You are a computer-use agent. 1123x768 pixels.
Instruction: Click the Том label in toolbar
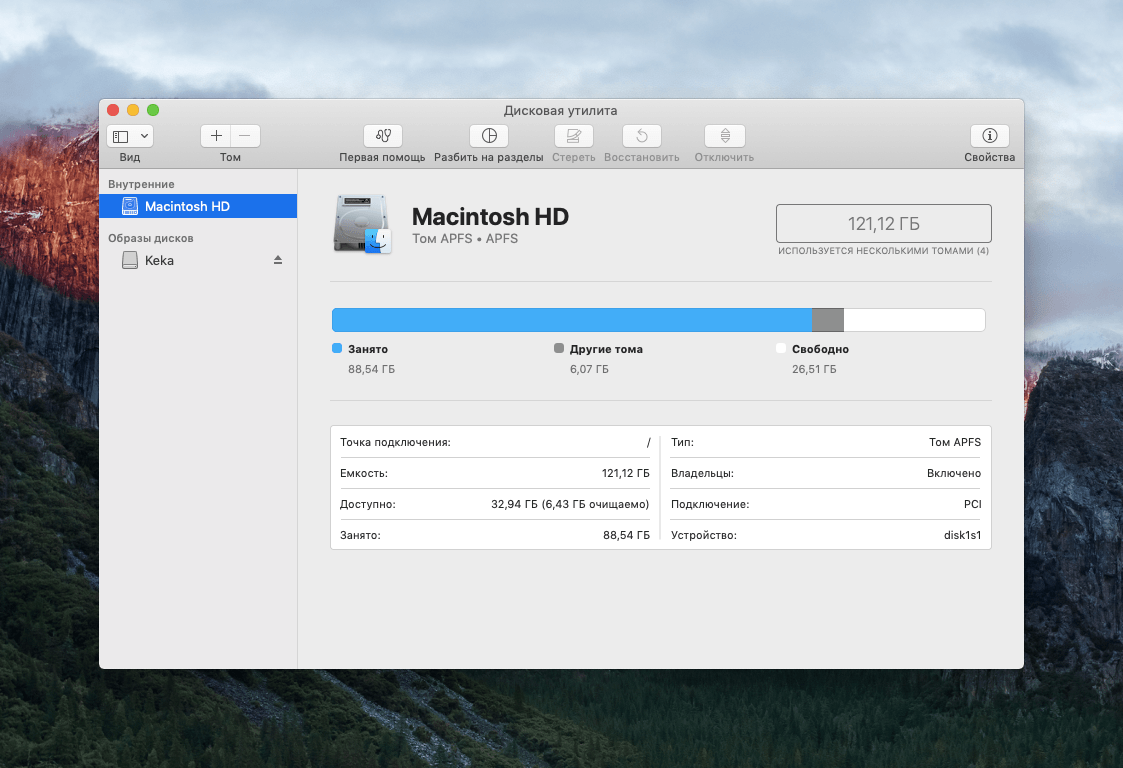coord(230,157)
